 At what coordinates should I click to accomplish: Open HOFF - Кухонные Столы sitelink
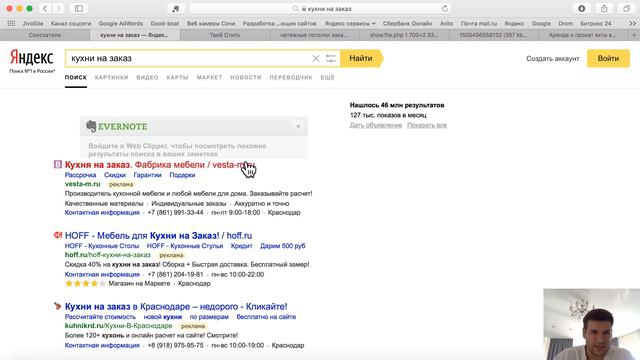coord(102,246)
